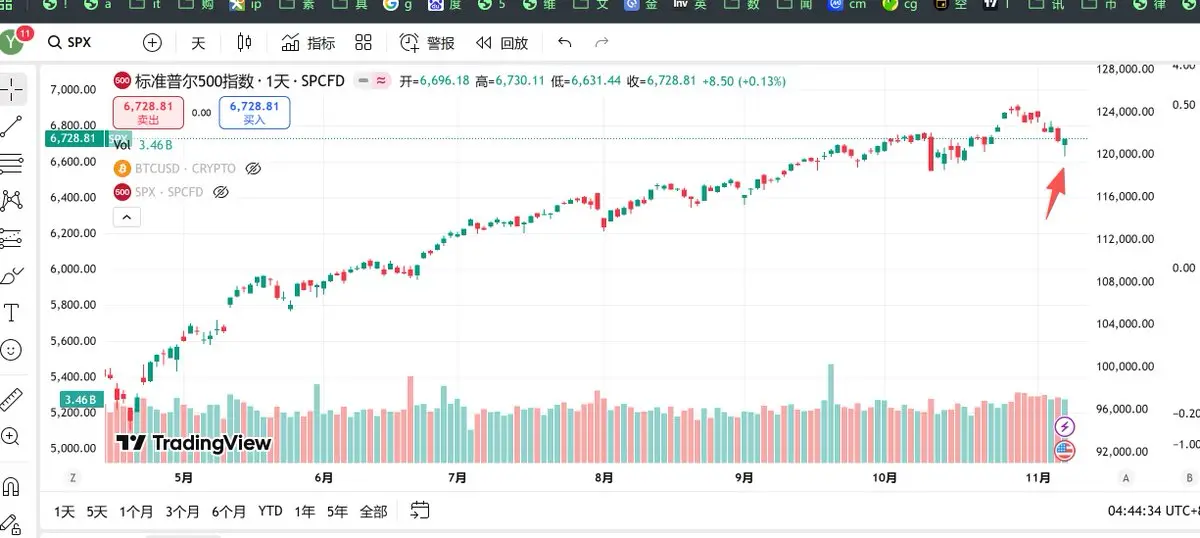1200x538 pixels.
Task: Show the hidden SPX SPCFD series
Action: click(221, 191)
